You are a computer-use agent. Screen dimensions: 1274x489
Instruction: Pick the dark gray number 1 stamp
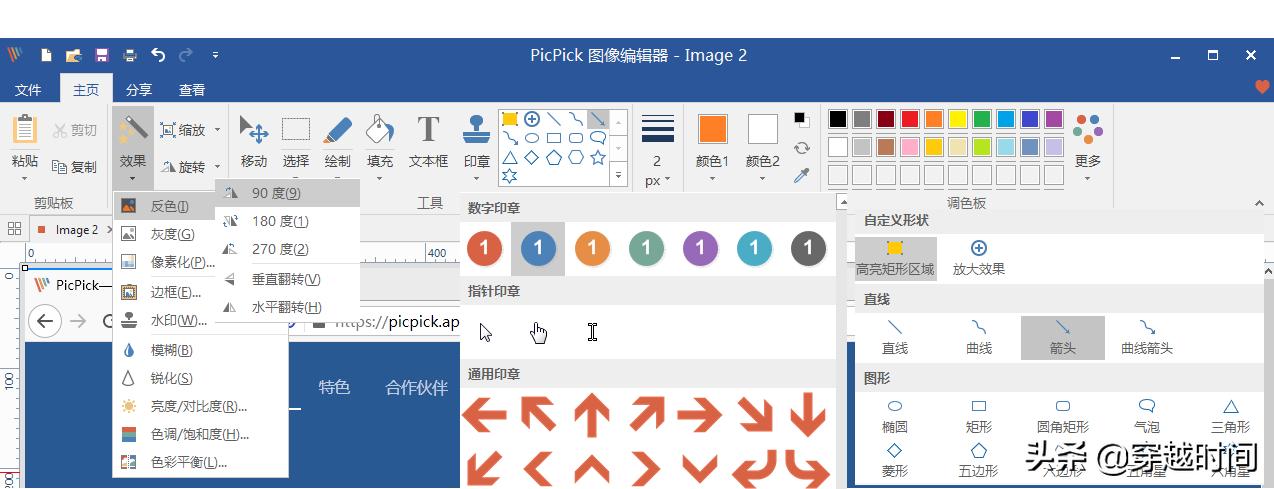click(x=808, y=248)
